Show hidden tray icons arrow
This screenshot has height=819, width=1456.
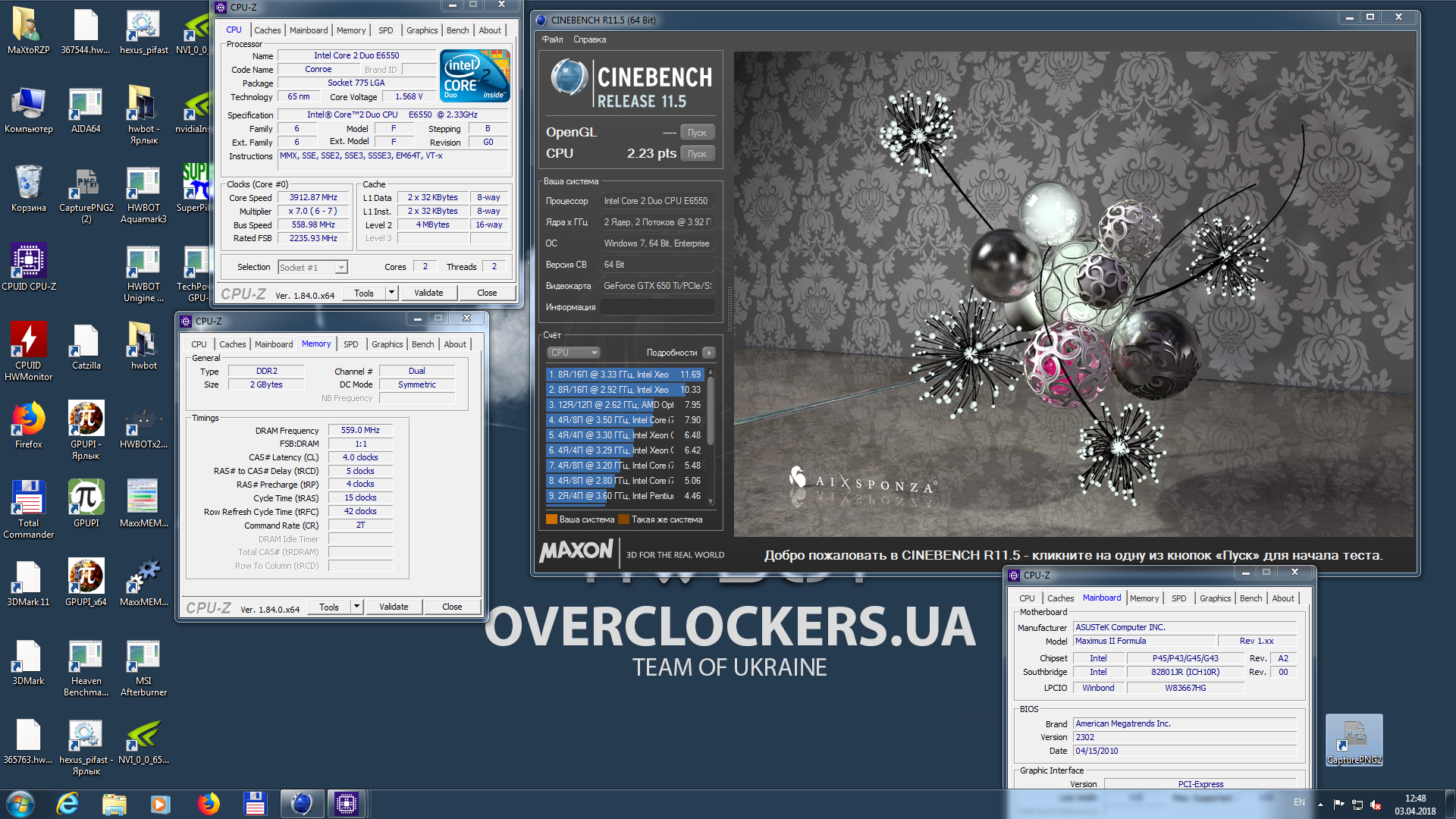(1320, 805)
